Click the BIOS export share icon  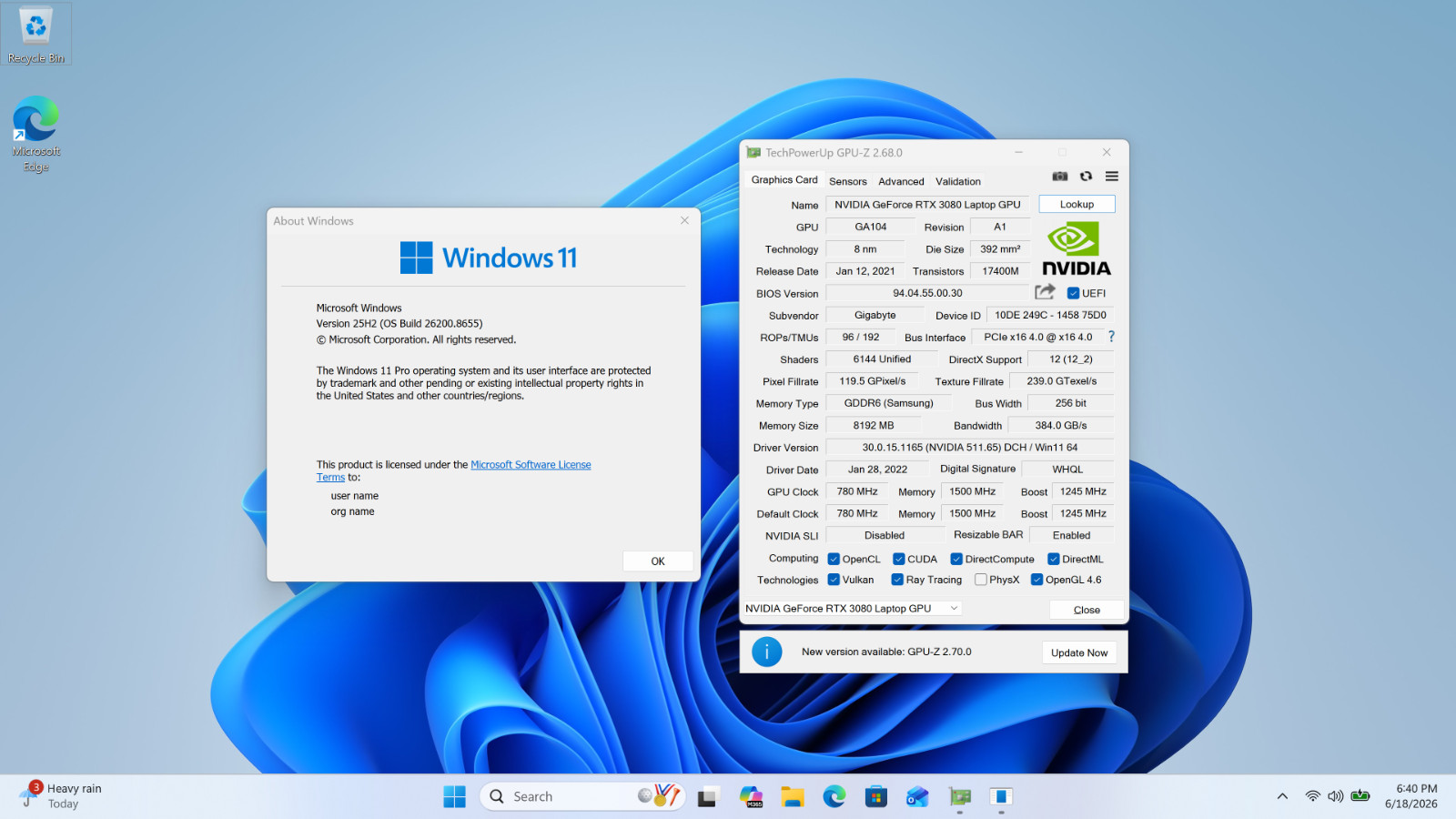pyautogui.click(x=1045, y=292)
